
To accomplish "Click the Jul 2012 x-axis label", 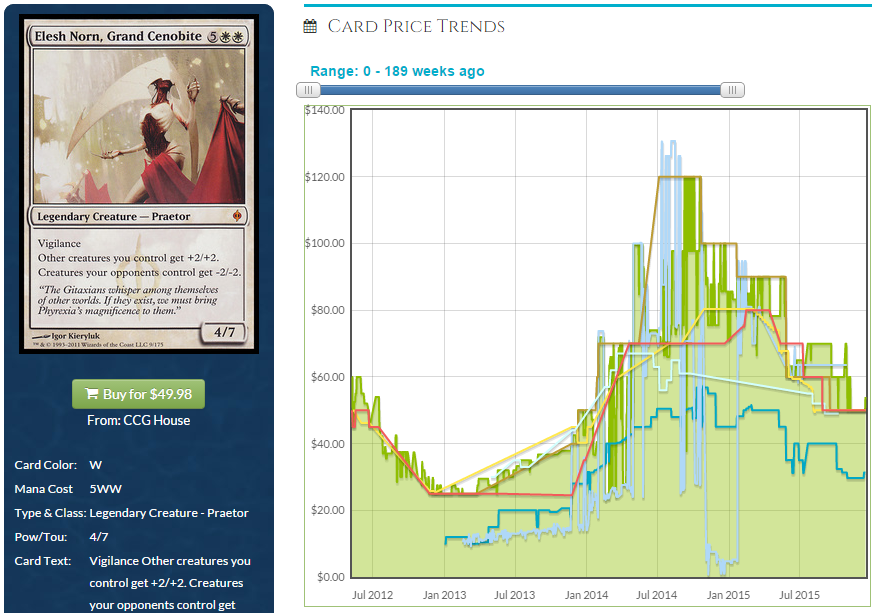I will click(373, 595).
